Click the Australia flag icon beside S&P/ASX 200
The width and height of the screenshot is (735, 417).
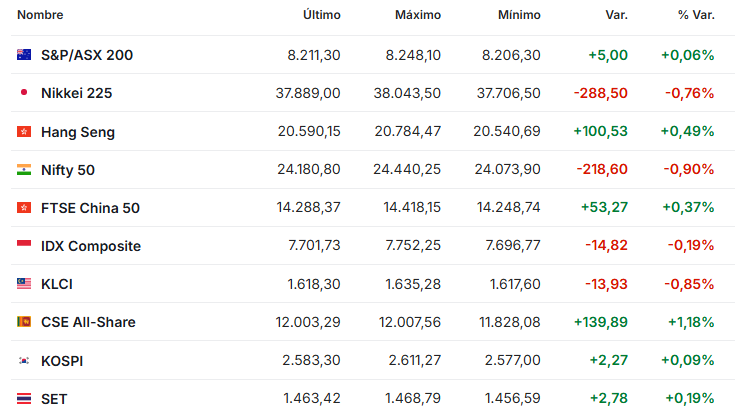coord(24,55)
